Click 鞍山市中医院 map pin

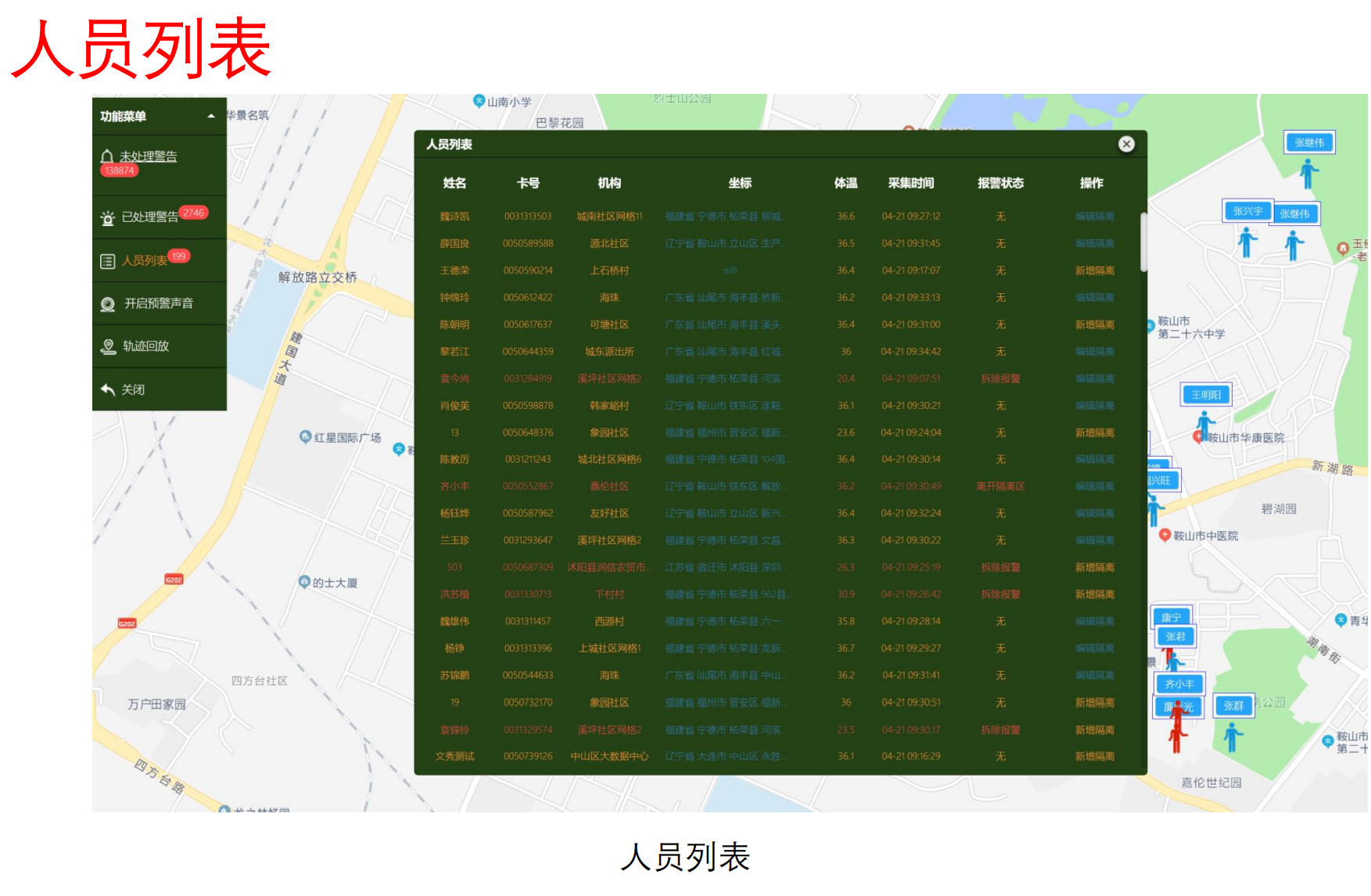1165,536
